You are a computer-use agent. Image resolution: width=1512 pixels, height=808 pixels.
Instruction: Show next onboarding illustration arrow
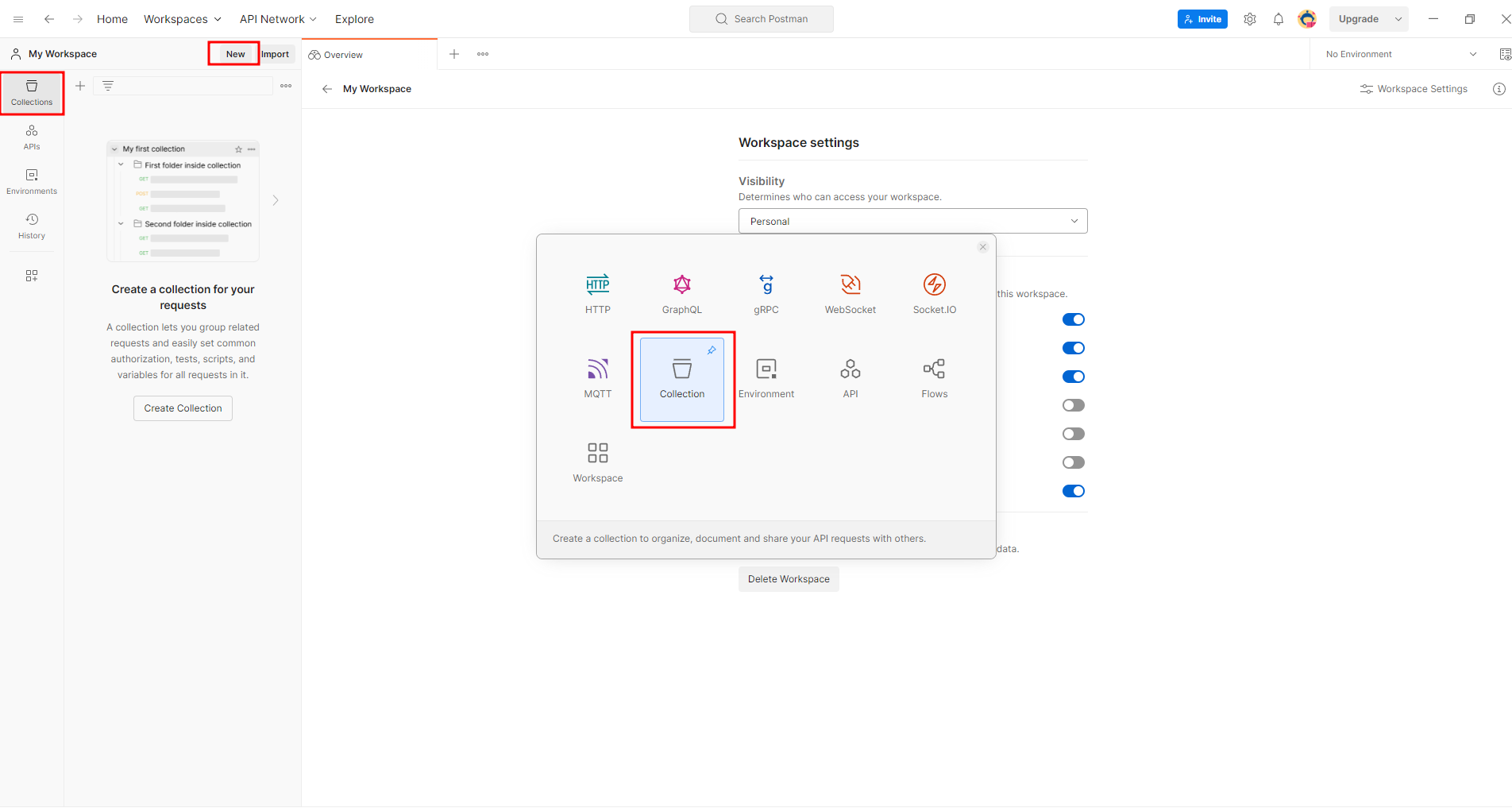pos(276,201)
